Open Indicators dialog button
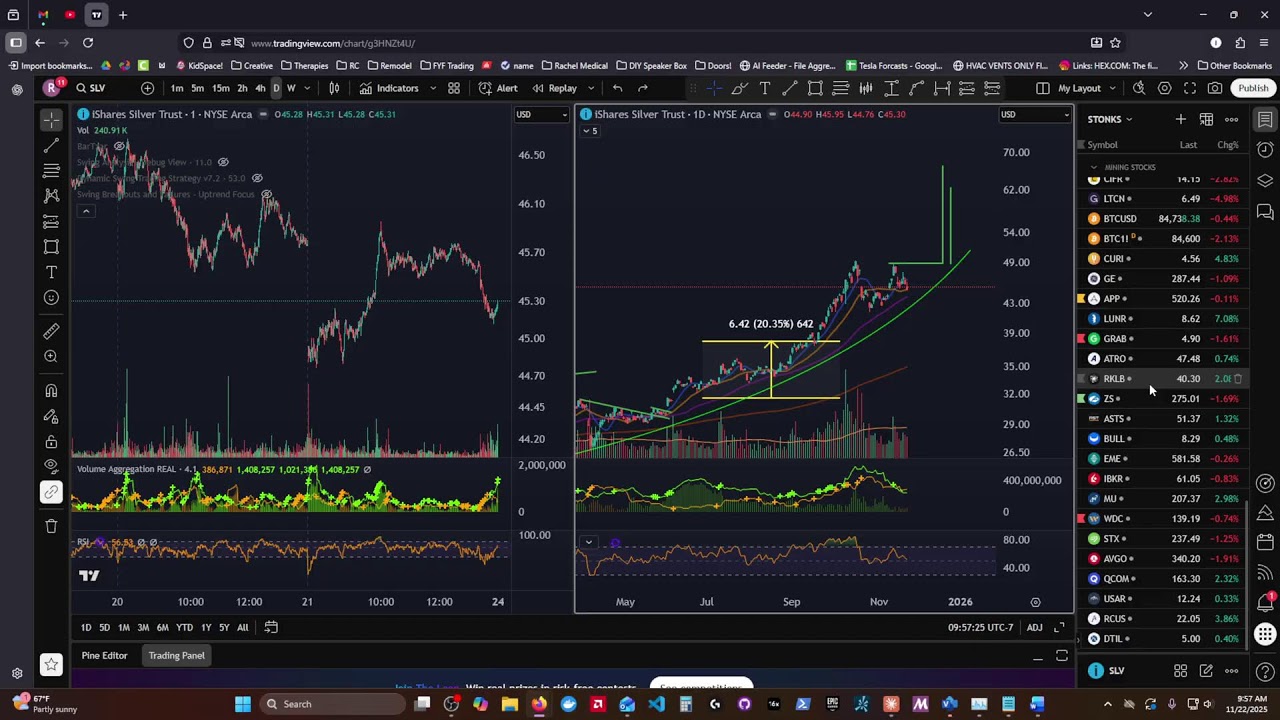 coord(389,88)
